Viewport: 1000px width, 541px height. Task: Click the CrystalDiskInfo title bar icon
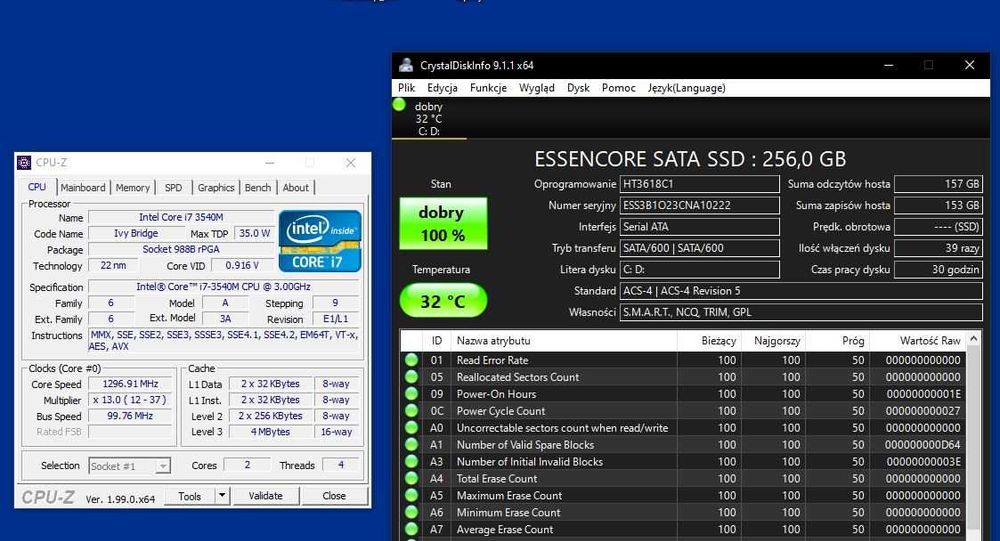(x=406, y=65)
